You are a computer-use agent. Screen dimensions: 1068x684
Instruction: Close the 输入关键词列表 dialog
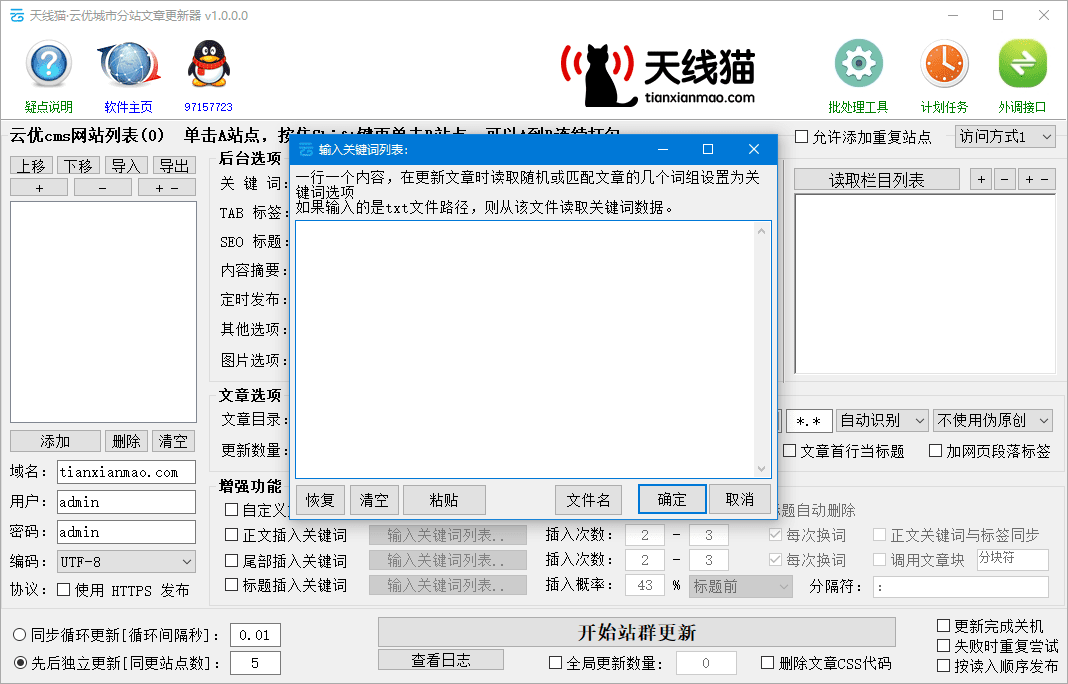(x=753, y=149)
